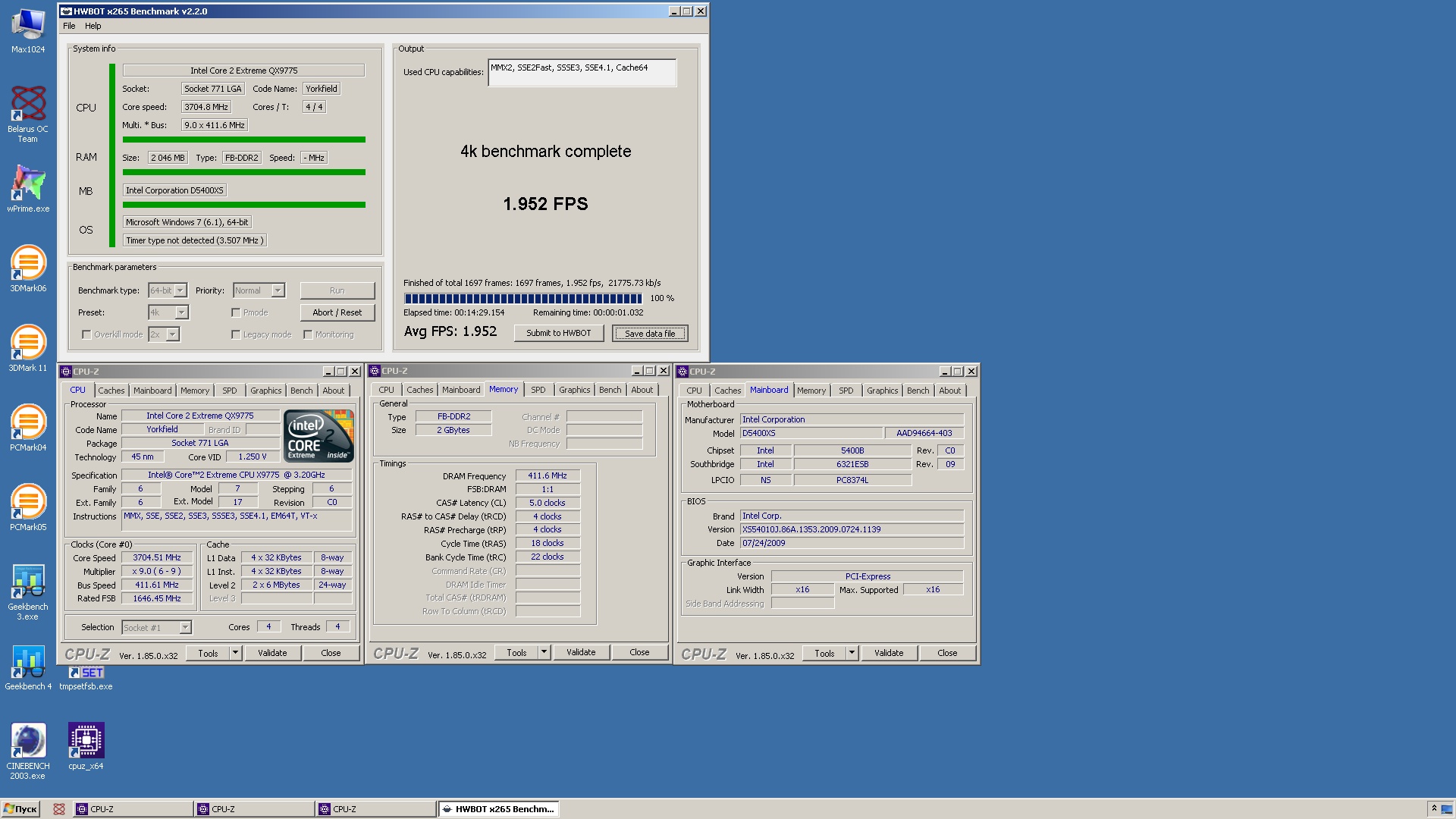The image size is (1456, 819).
Task: Open the Priority dropdown
Action: pos(259,290)
